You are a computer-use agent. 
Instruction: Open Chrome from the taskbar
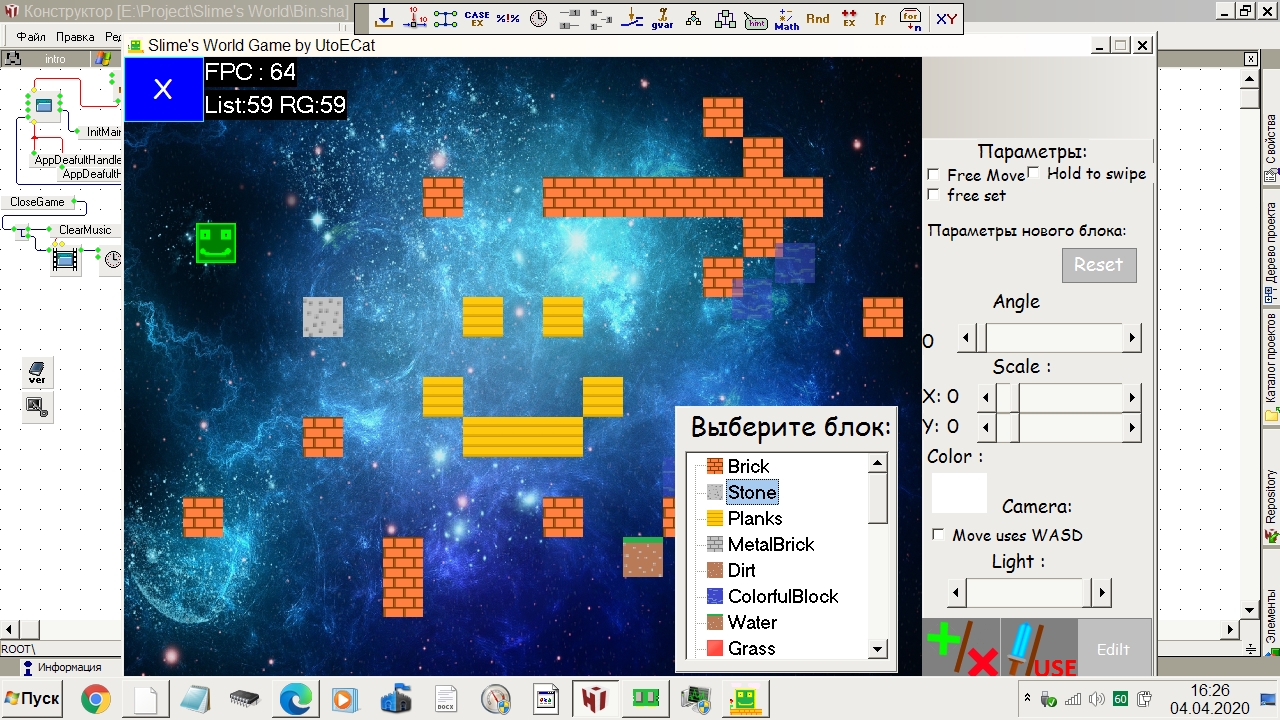pos(96,699)
